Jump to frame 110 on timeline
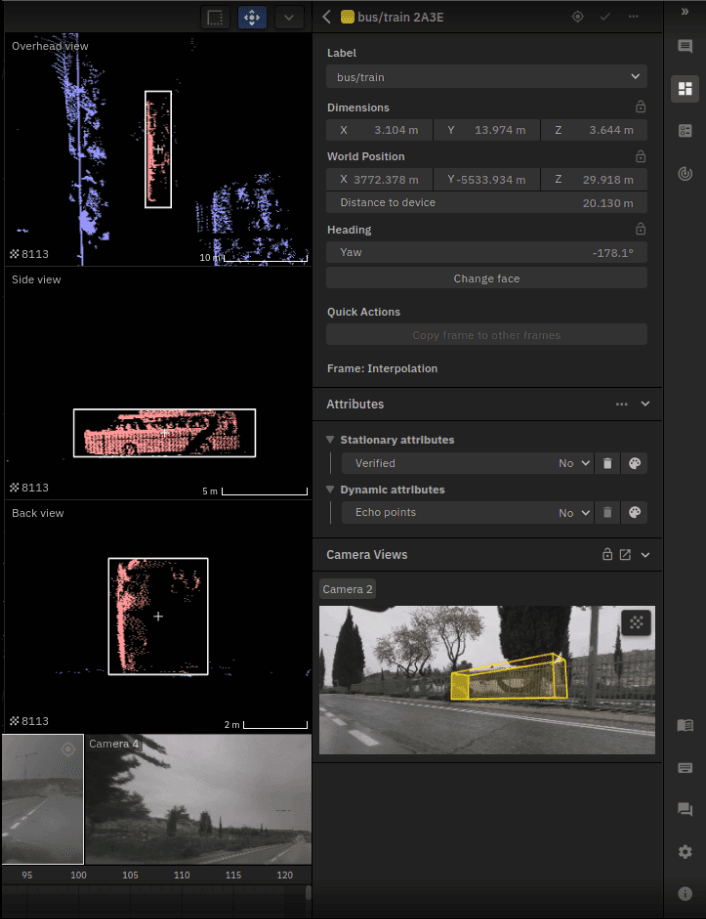706x919 pixels. pos(182,875)
